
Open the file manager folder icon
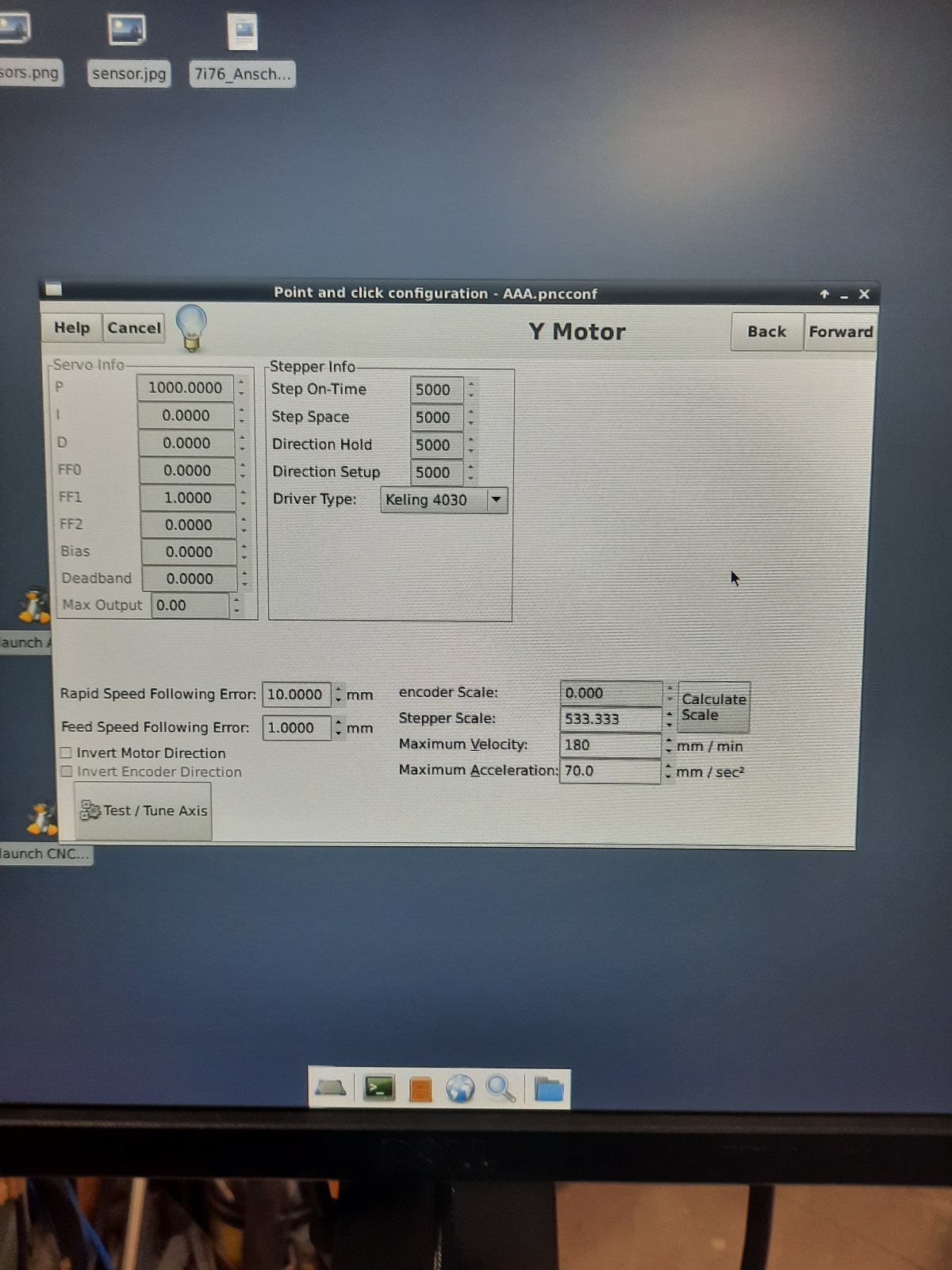548,1089
